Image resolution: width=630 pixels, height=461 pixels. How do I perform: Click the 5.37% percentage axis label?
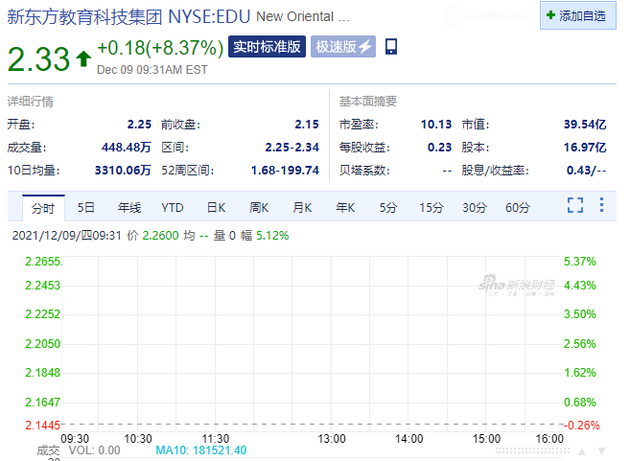click(x=580, y=262)
